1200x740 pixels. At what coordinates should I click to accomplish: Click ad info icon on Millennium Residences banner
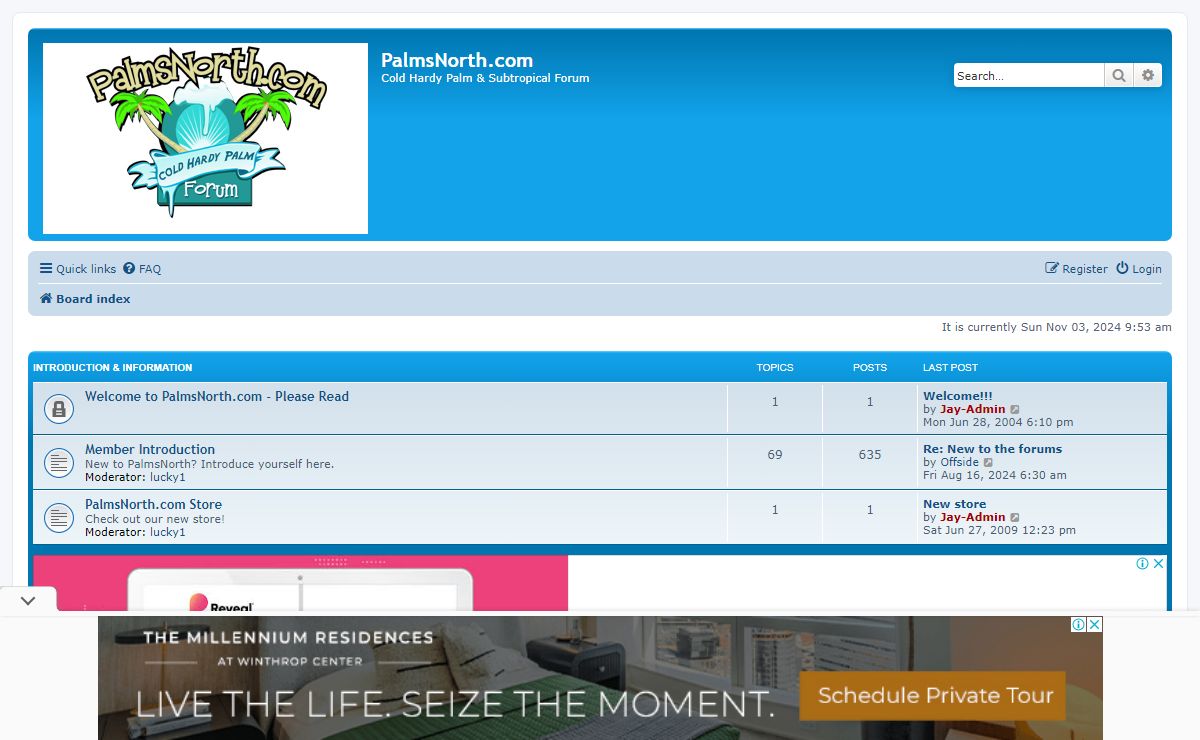click(1080, 624)
